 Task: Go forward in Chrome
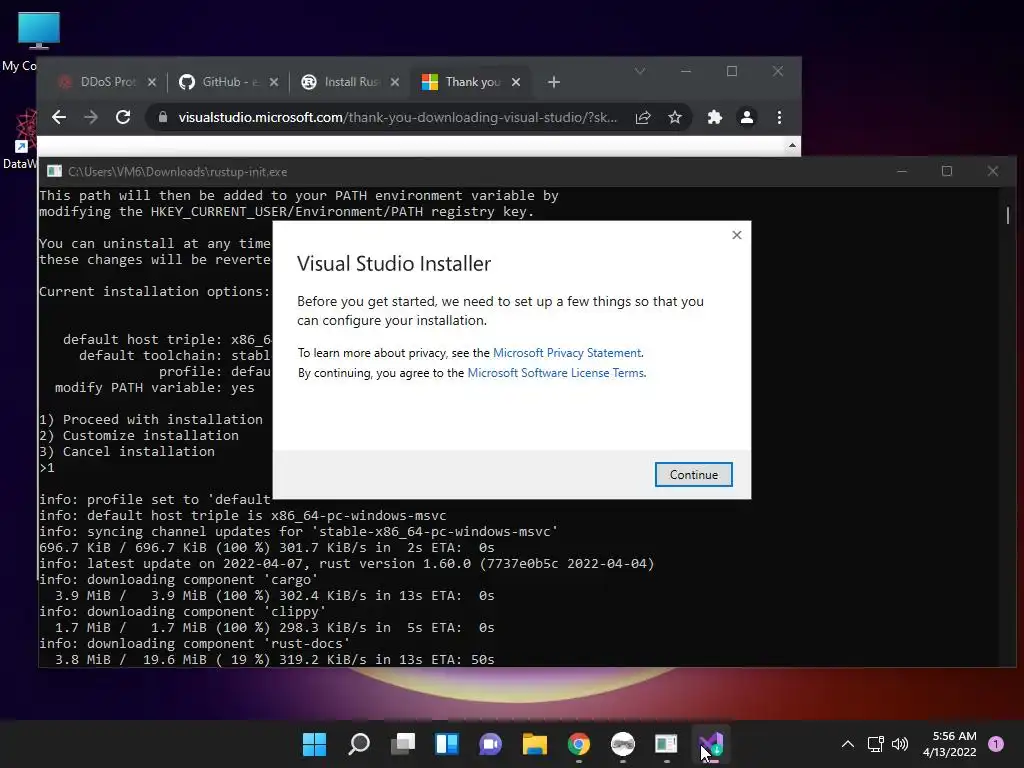coord(91,118)
